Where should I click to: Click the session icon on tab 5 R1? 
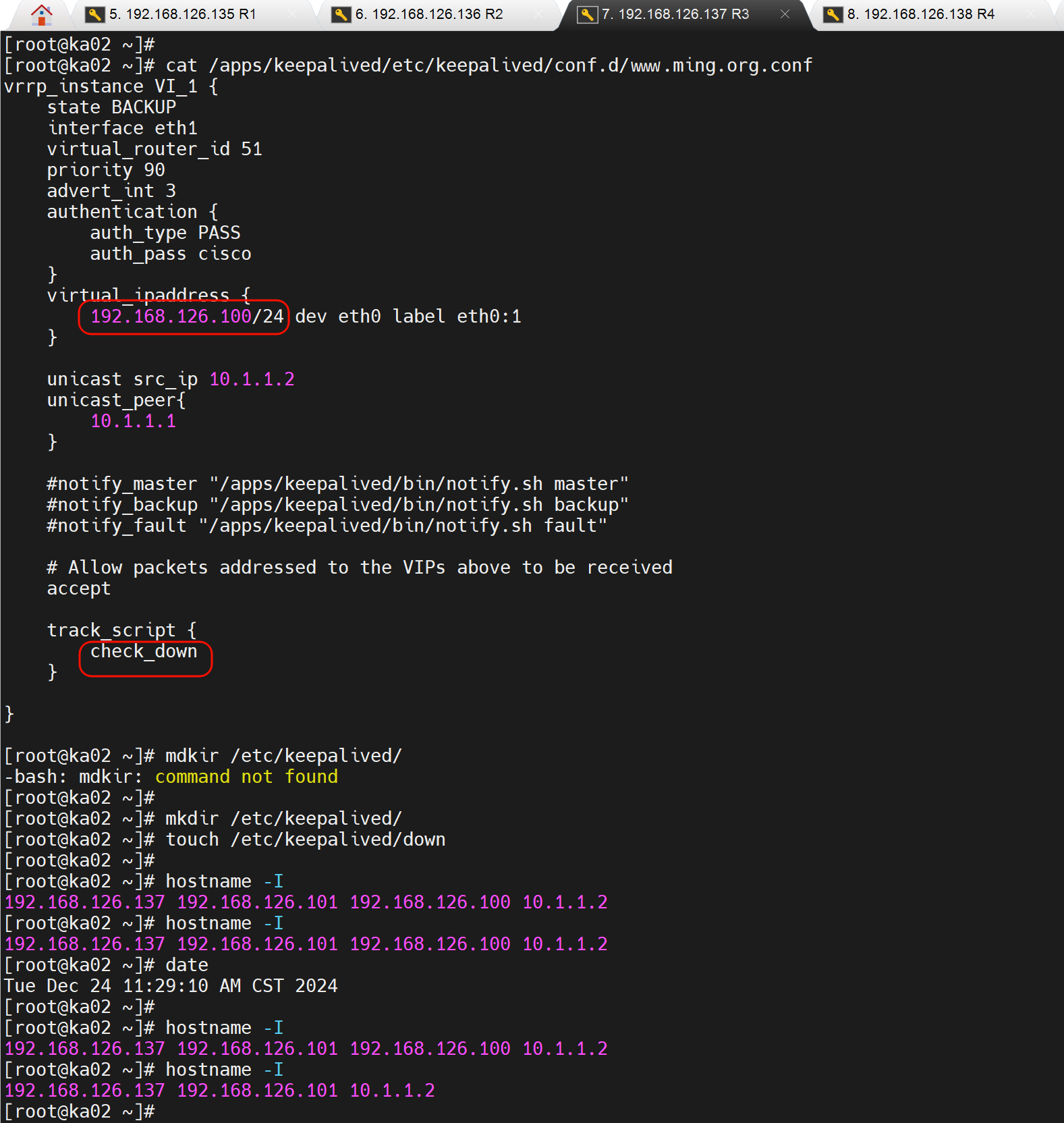tap(95, 14)
